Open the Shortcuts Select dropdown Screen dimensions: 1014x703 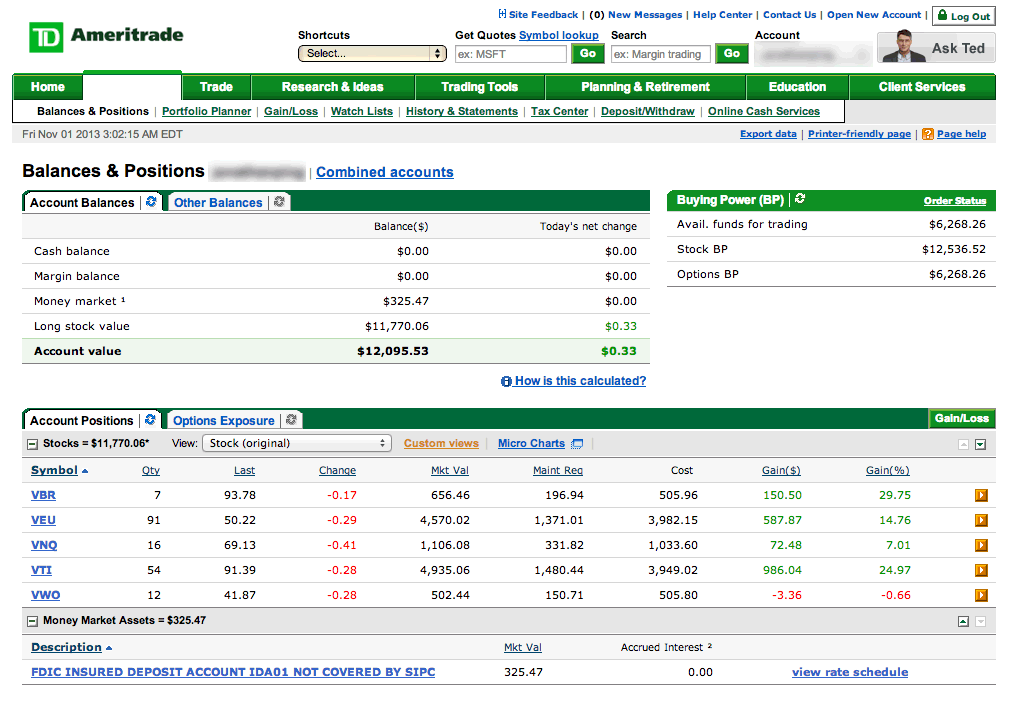pyautogui.click(x=372, y=54)
